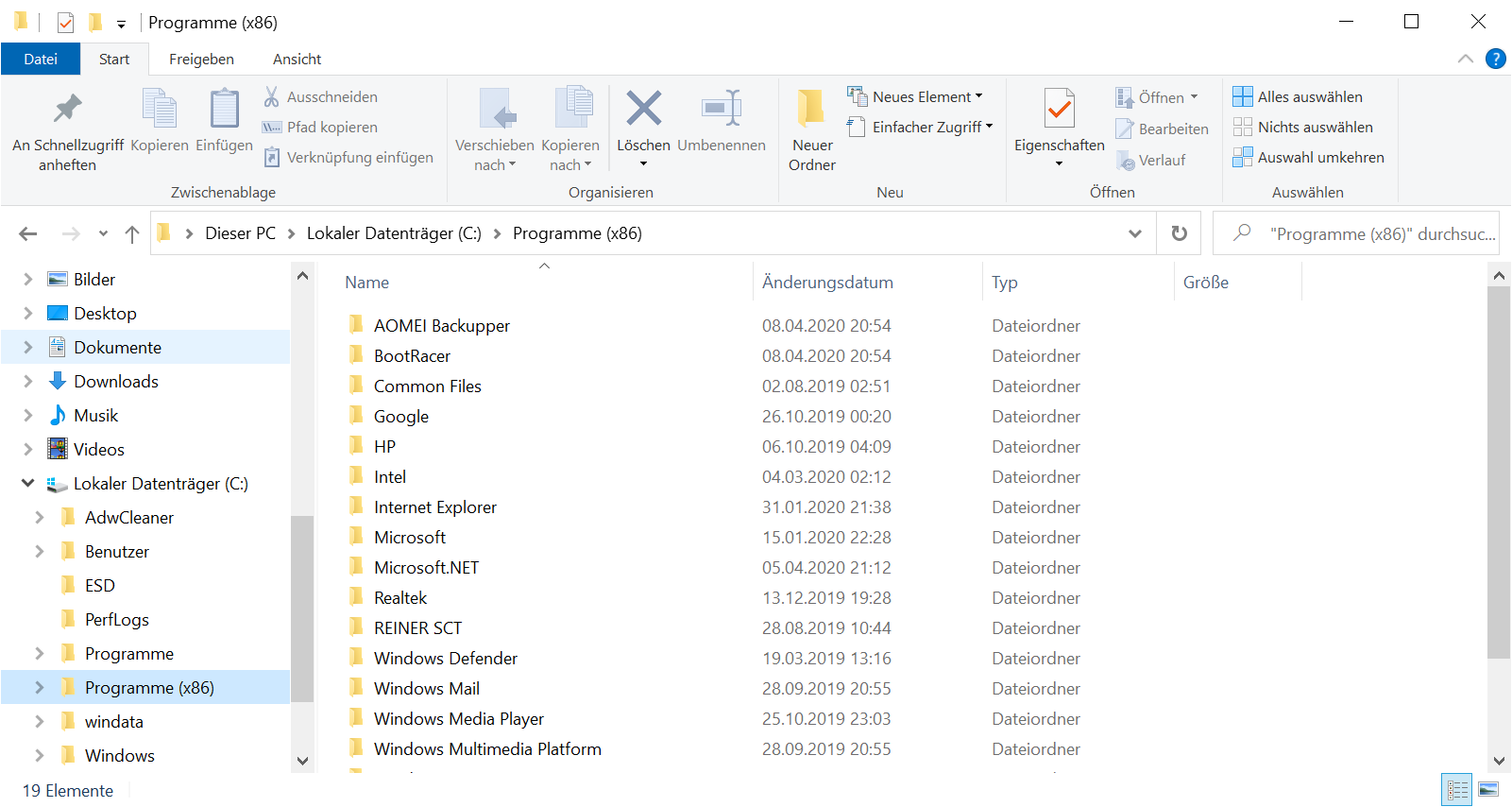Switch to the Freigeben tab
The height and width of the screenshot is (807, 1512).
[x=201, y=59]
